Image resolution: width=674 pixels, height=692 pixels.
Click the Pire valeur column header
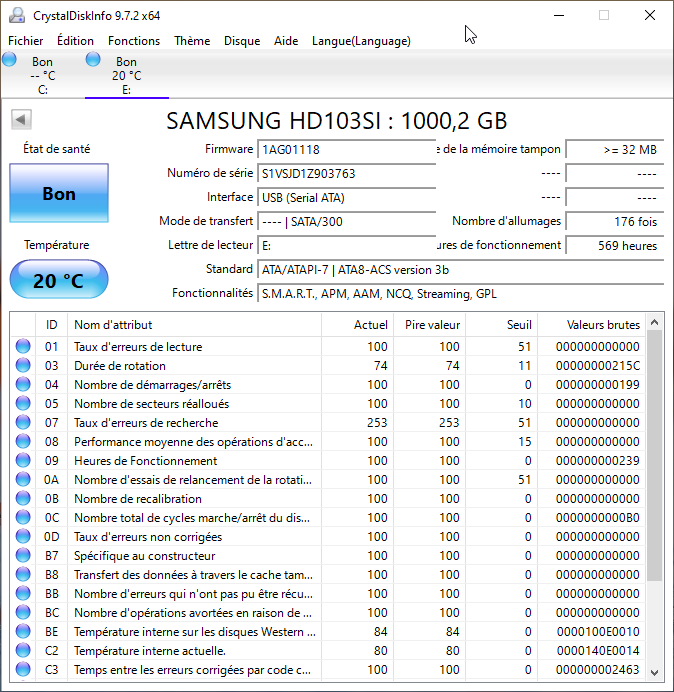429,325
